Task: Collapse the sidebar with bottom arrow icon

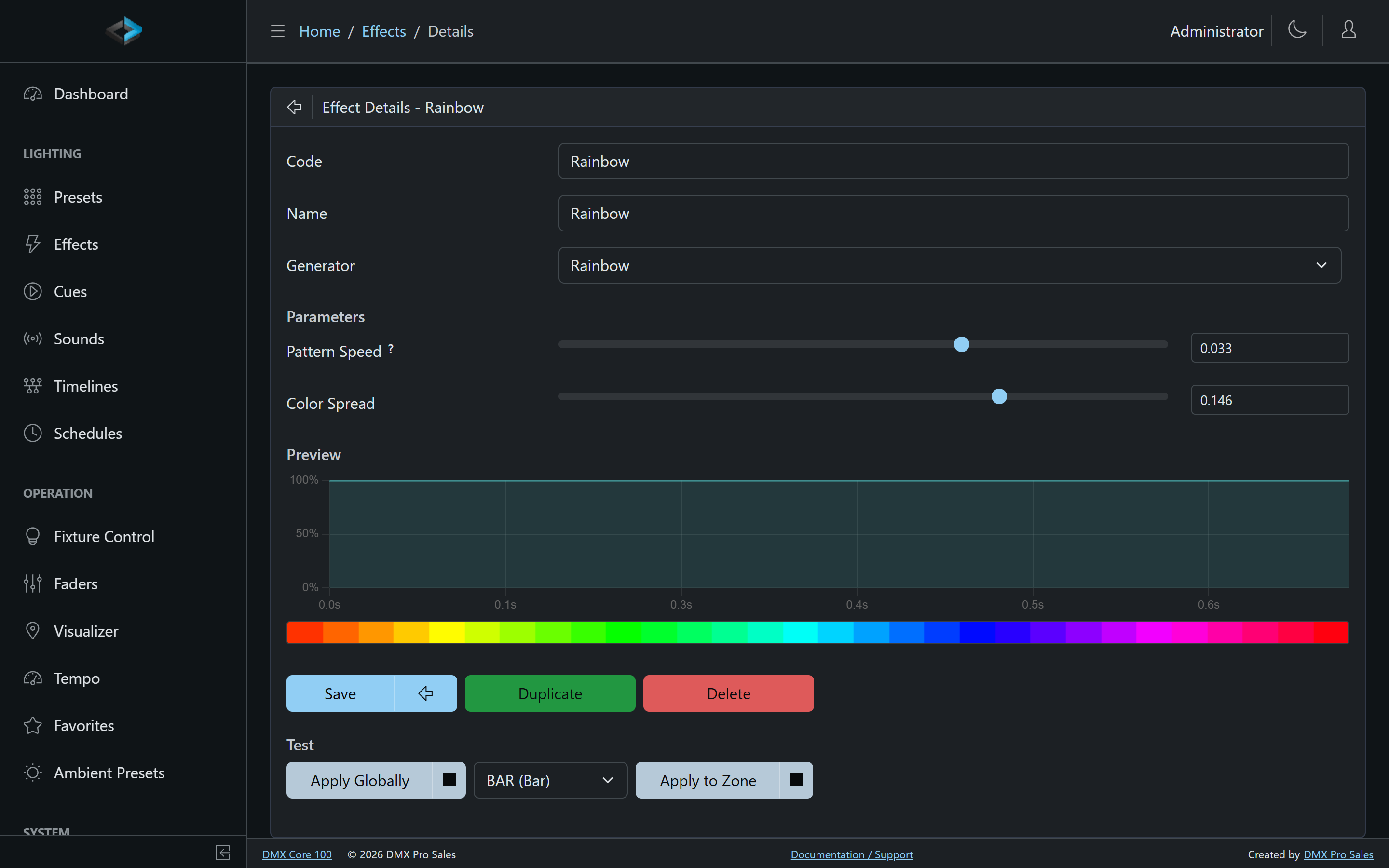Action: tap(223, 853)
